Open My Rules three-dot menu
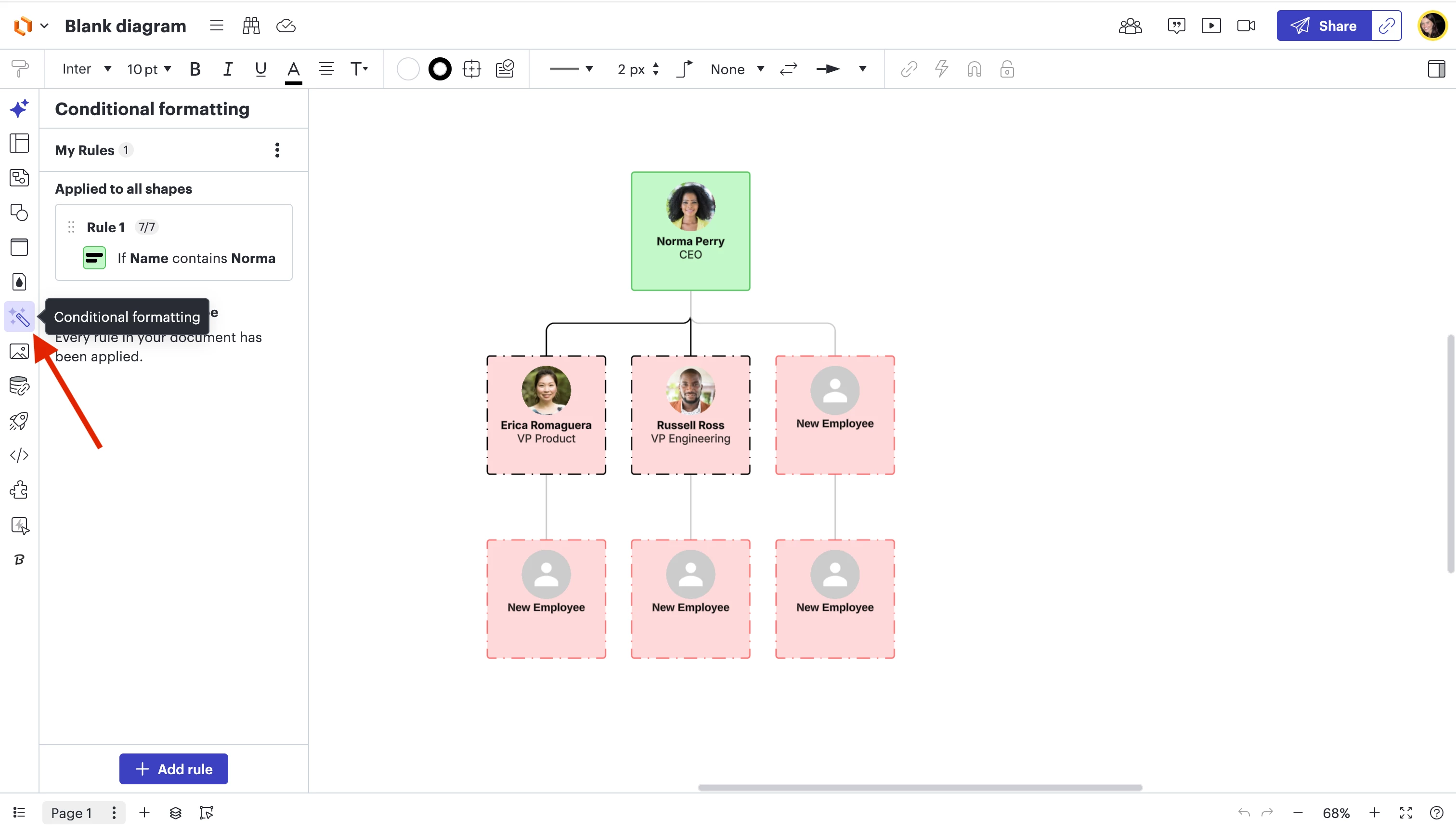 277,150
